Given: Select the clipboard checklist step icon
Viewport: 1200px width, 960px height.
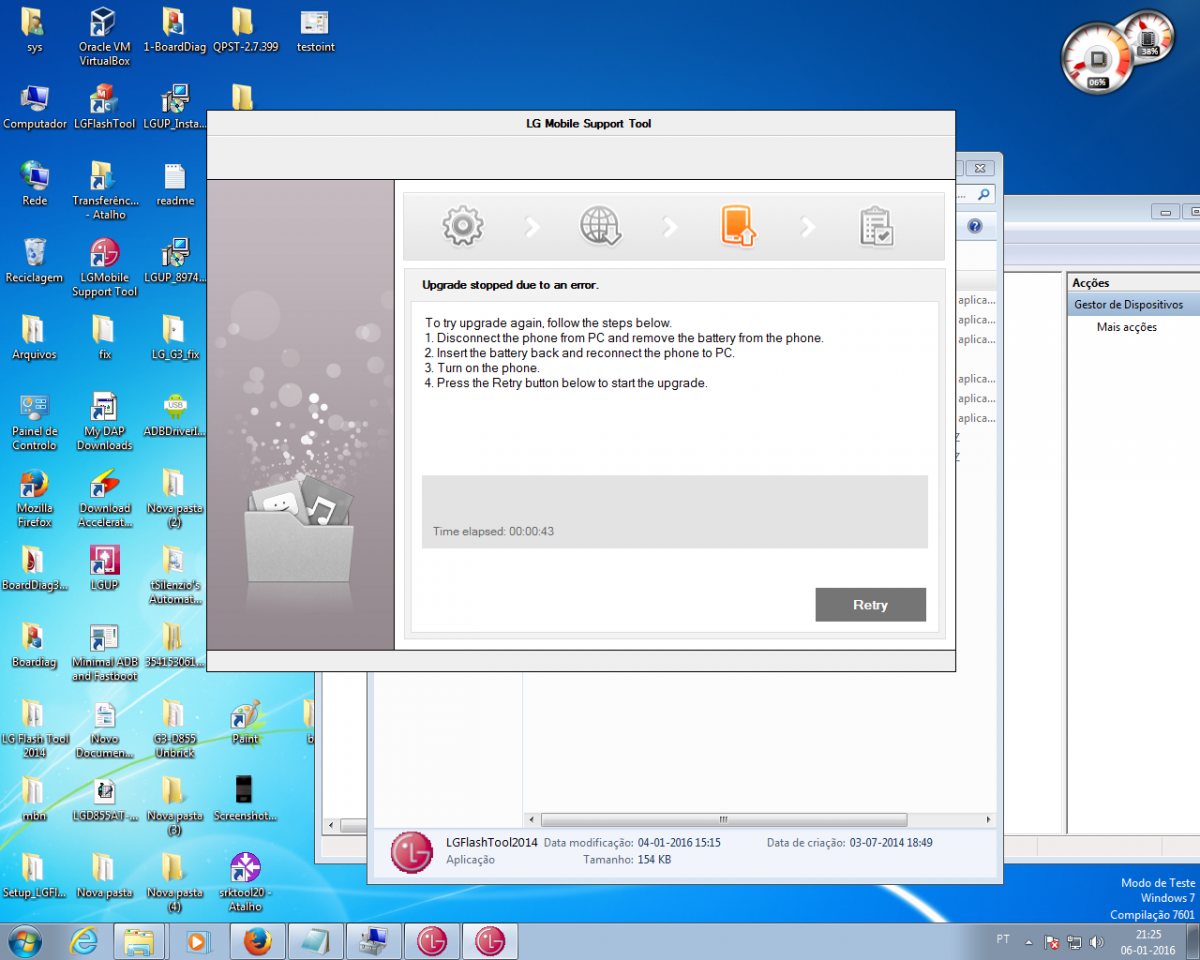Looking at the screenshot, I should (876, 226).
